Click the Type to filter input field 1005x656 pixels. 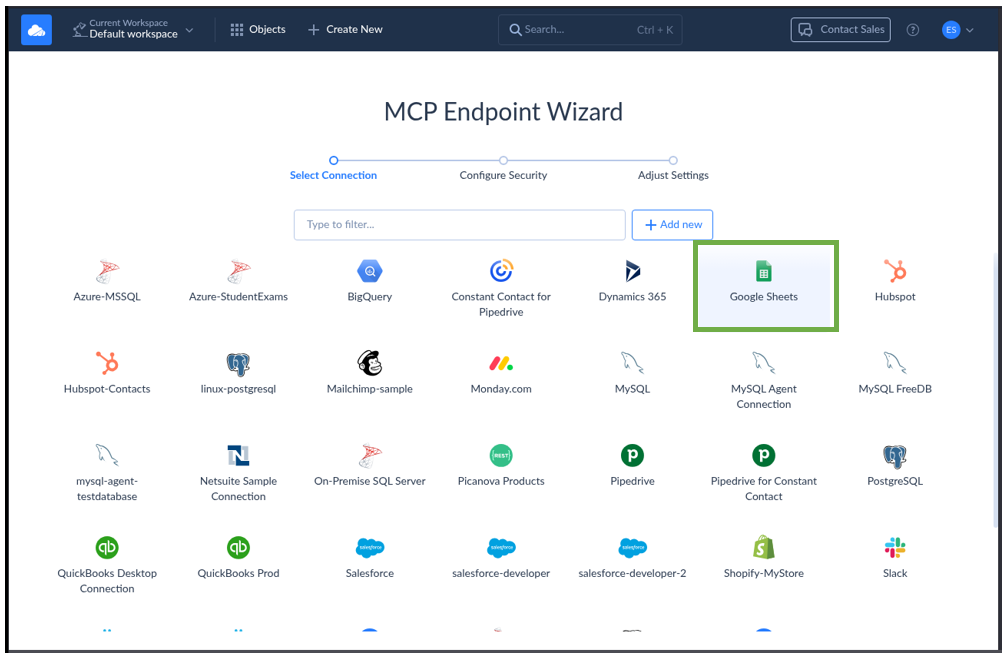459,225
